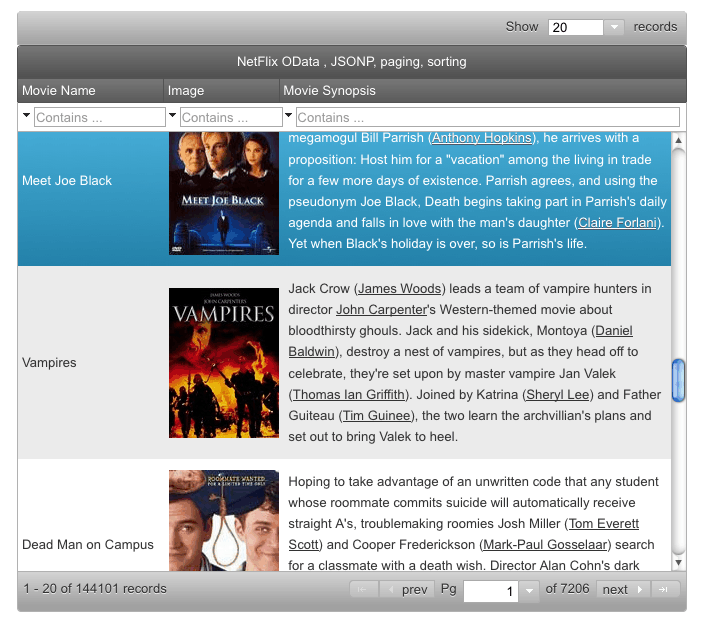716x620 pixels.
Task: Click the scrollbar up arrow
Action: (x=679, y=140)
